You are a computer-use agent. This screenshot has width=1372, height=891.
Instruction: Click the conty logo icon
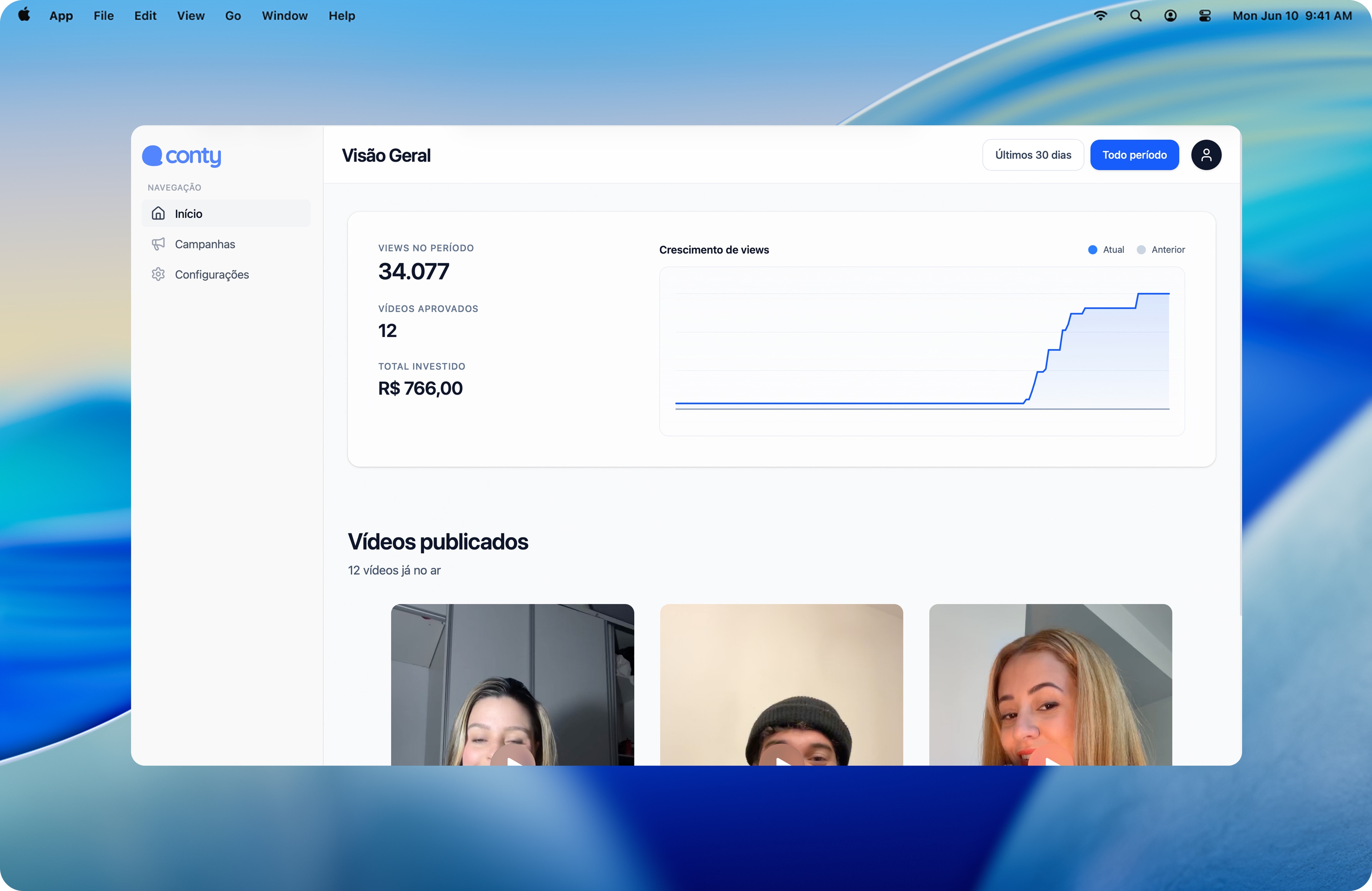152,156
